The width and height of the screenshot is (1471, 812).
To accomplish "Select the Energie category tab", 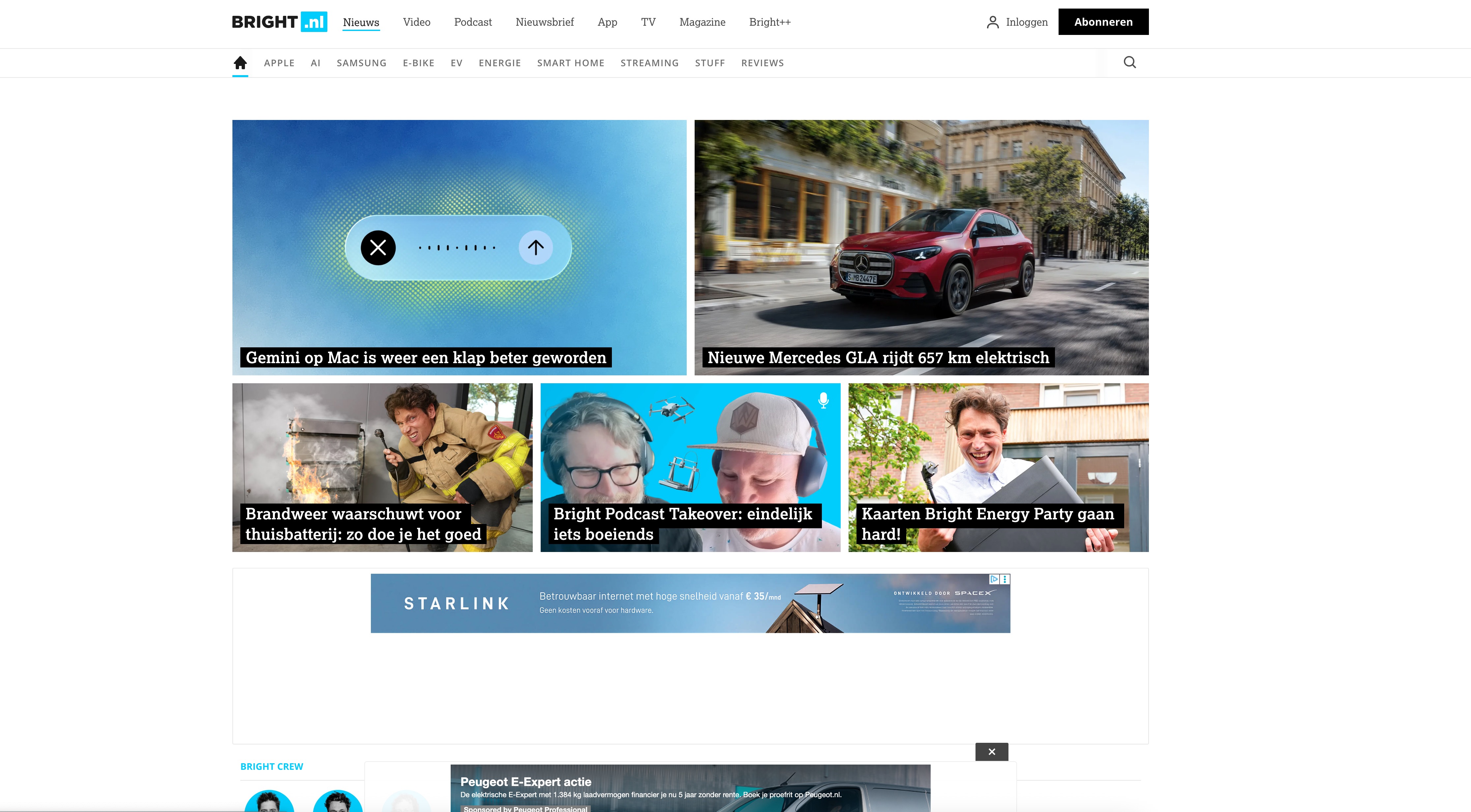I will click(x=500, y=63).
